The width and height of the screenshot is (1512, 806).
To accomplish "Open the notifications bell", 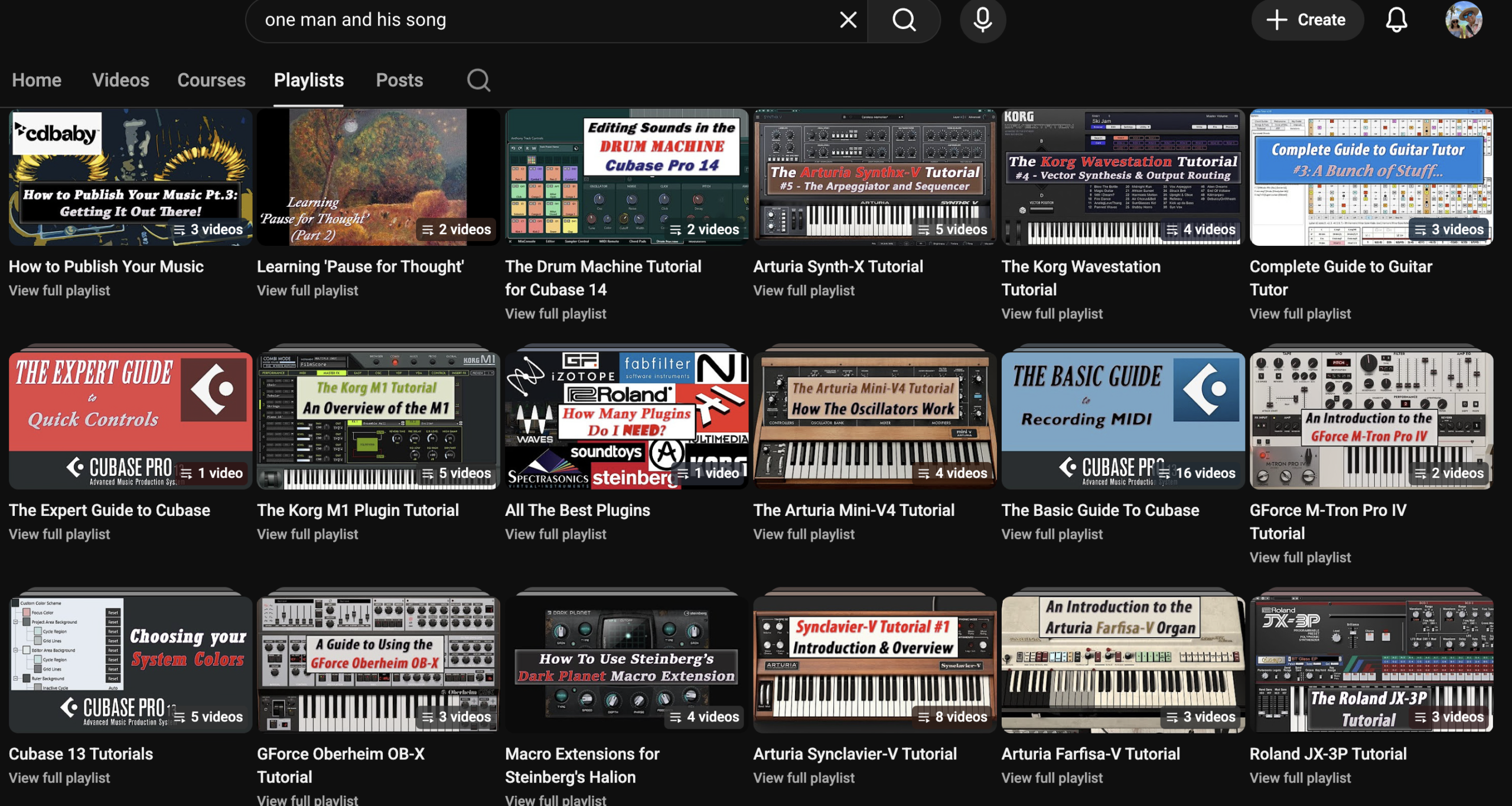I will pos(1396,20).
